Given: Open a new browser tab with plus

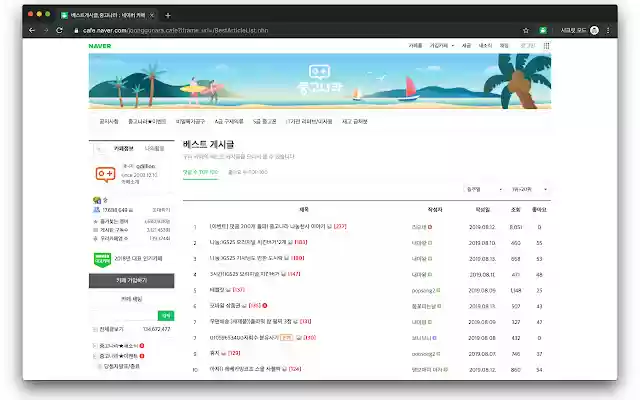Looking at the screenshot, I should coord(168,16).
